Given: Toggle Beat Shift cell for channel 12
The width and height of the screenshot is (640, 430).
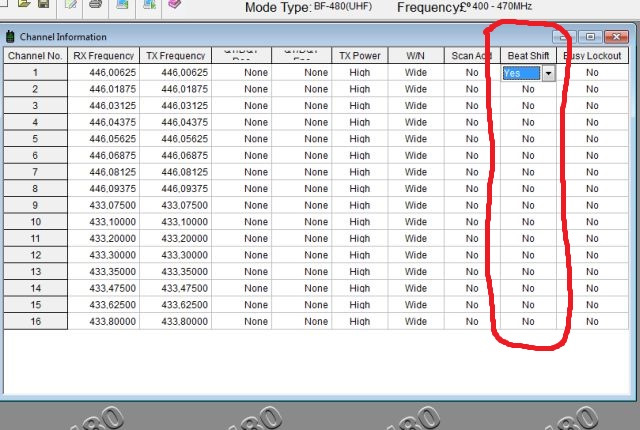Looking at the screenshot, I should tap(528, 256).
